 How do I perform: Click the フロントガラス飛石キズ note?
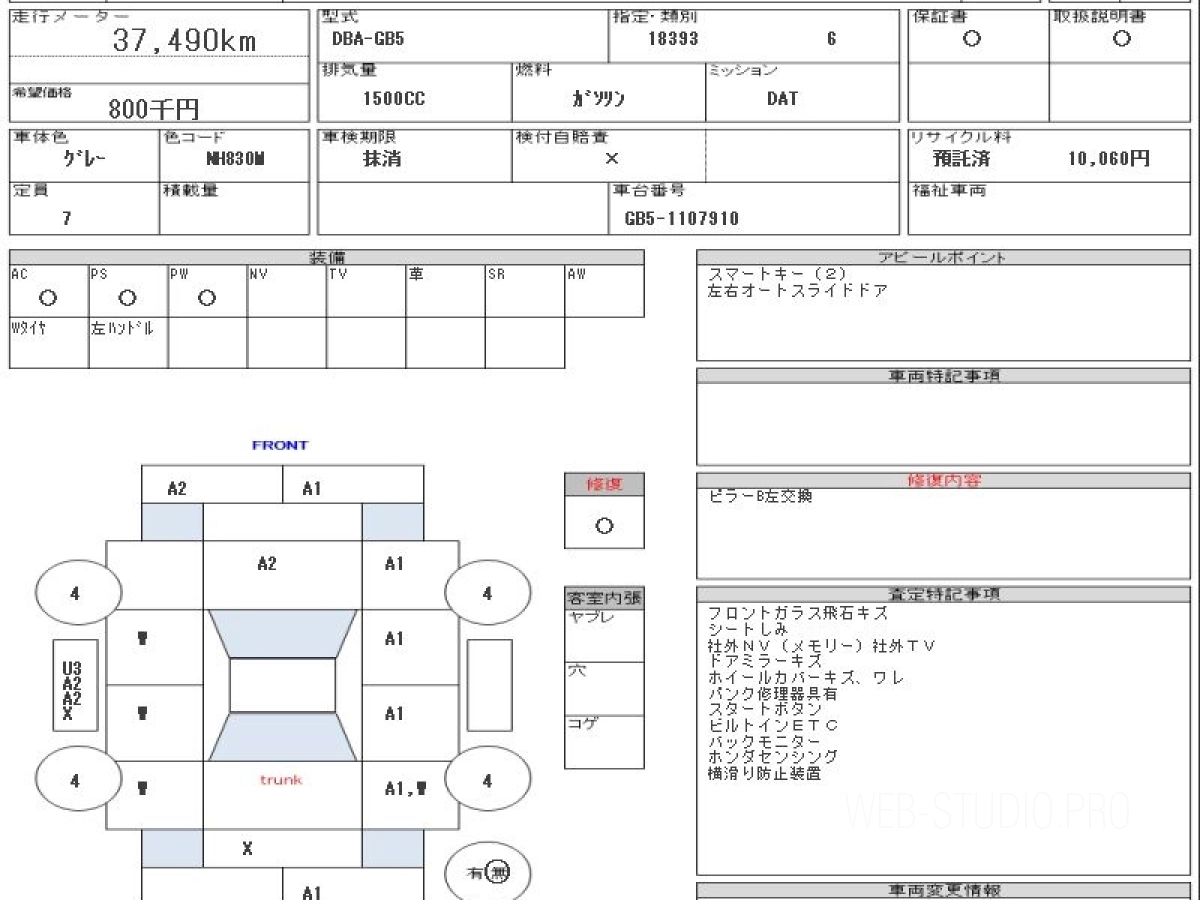pos(797,613)
